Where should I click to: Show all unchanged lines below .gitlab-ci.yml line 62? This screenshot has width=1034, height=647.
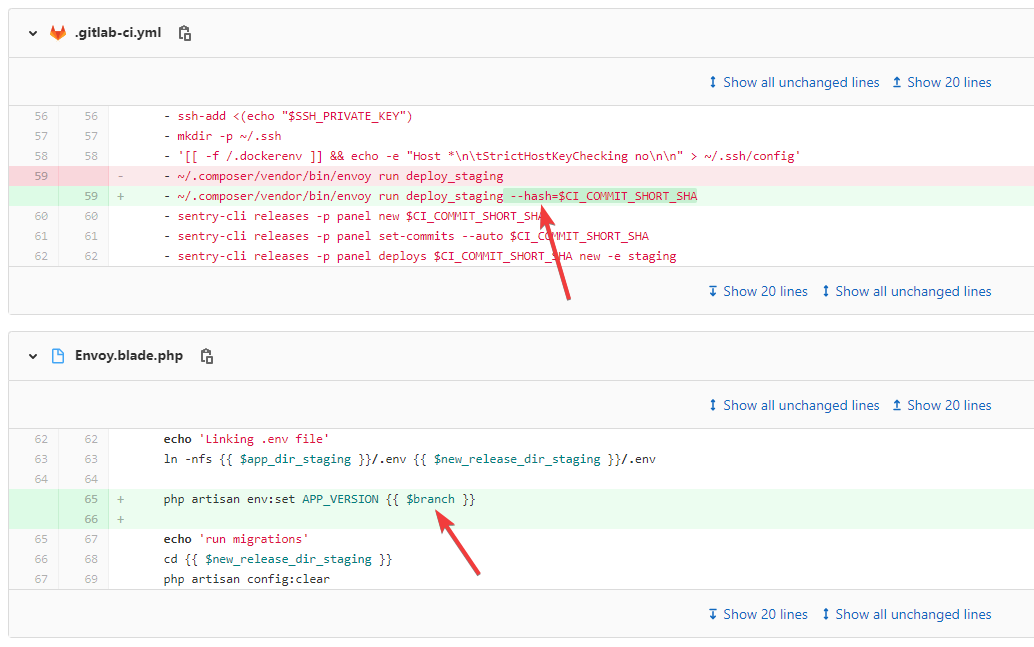[905, 291]
